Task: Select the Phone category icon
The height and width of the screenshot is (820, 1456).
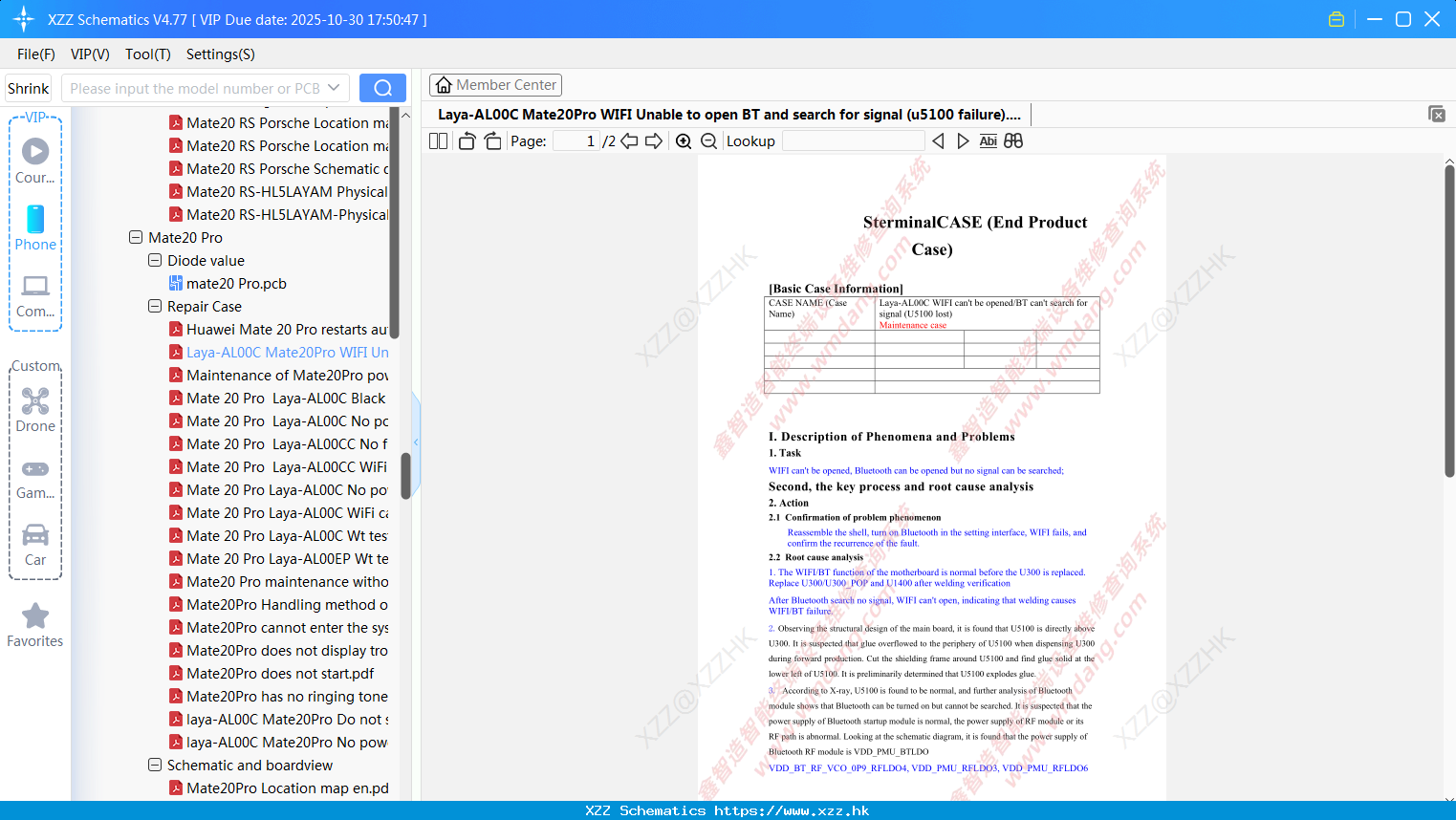Action: [35, 228]
